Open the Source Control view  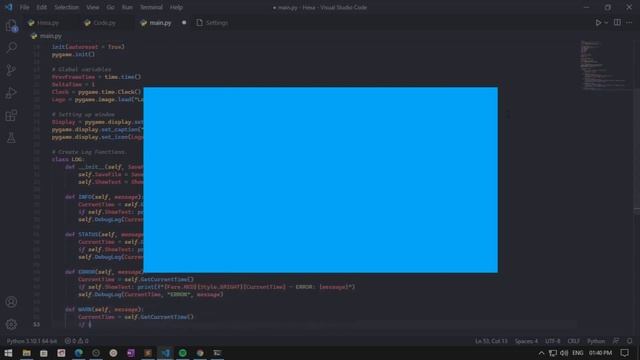[11, 70]
